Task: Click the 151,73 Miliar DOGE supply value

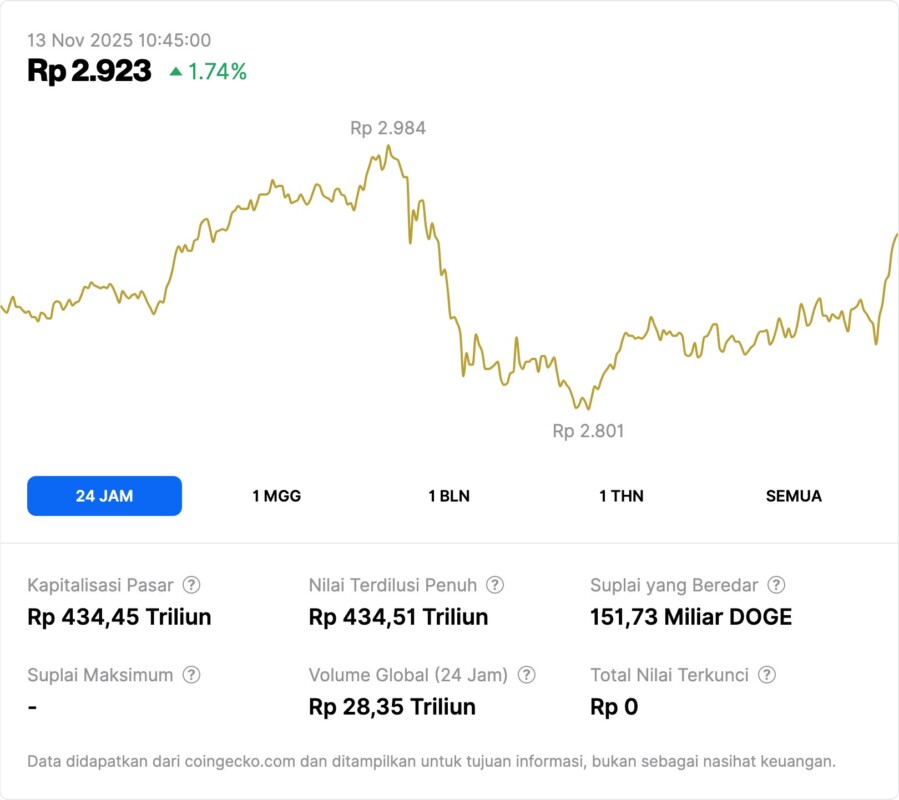Action: point(691,617)
